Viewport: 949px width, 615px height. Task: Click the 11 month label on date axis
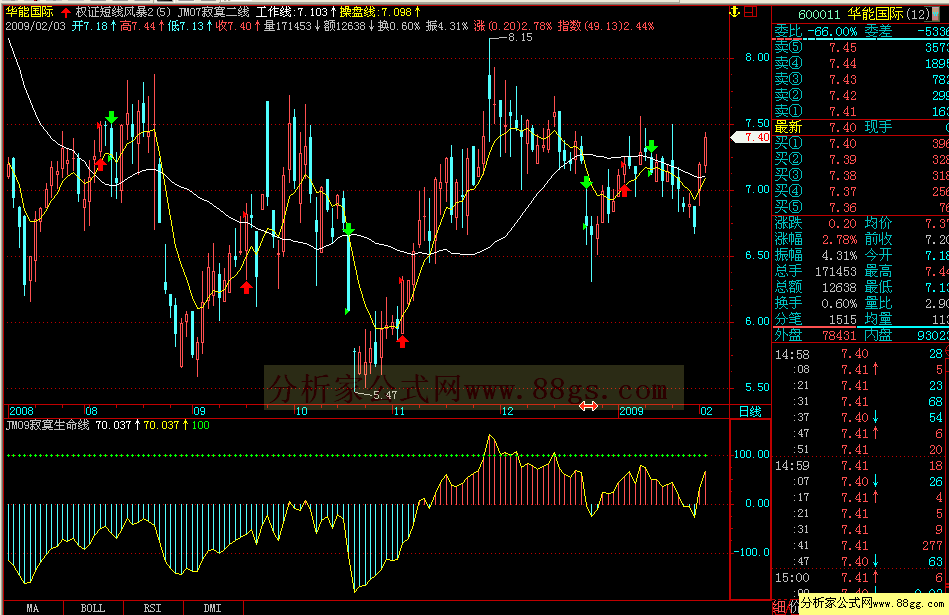(399, 411)
